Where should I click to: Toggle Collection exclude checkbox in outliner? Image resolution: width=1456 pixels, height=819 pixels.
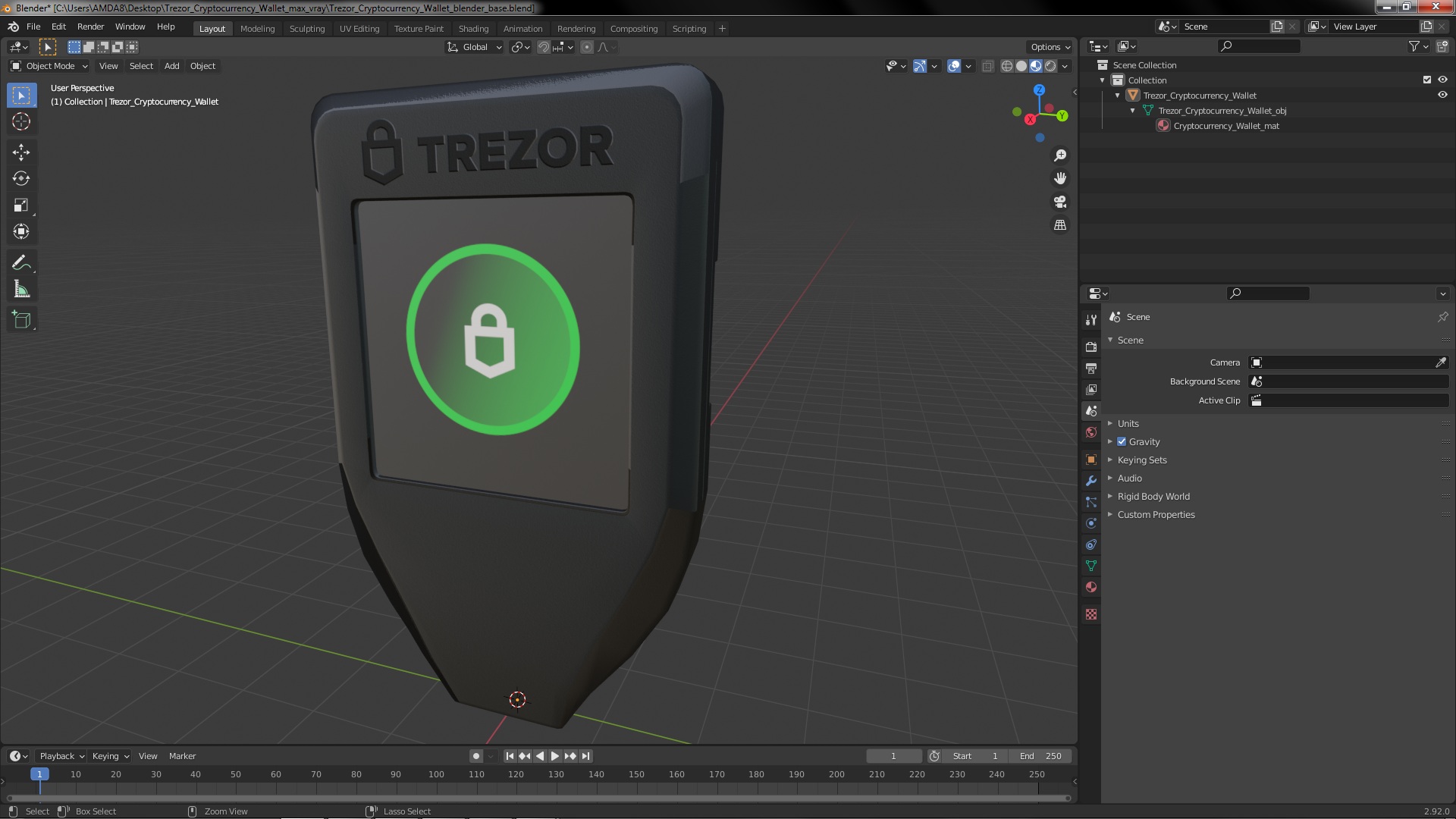[x=1427, y=80]
